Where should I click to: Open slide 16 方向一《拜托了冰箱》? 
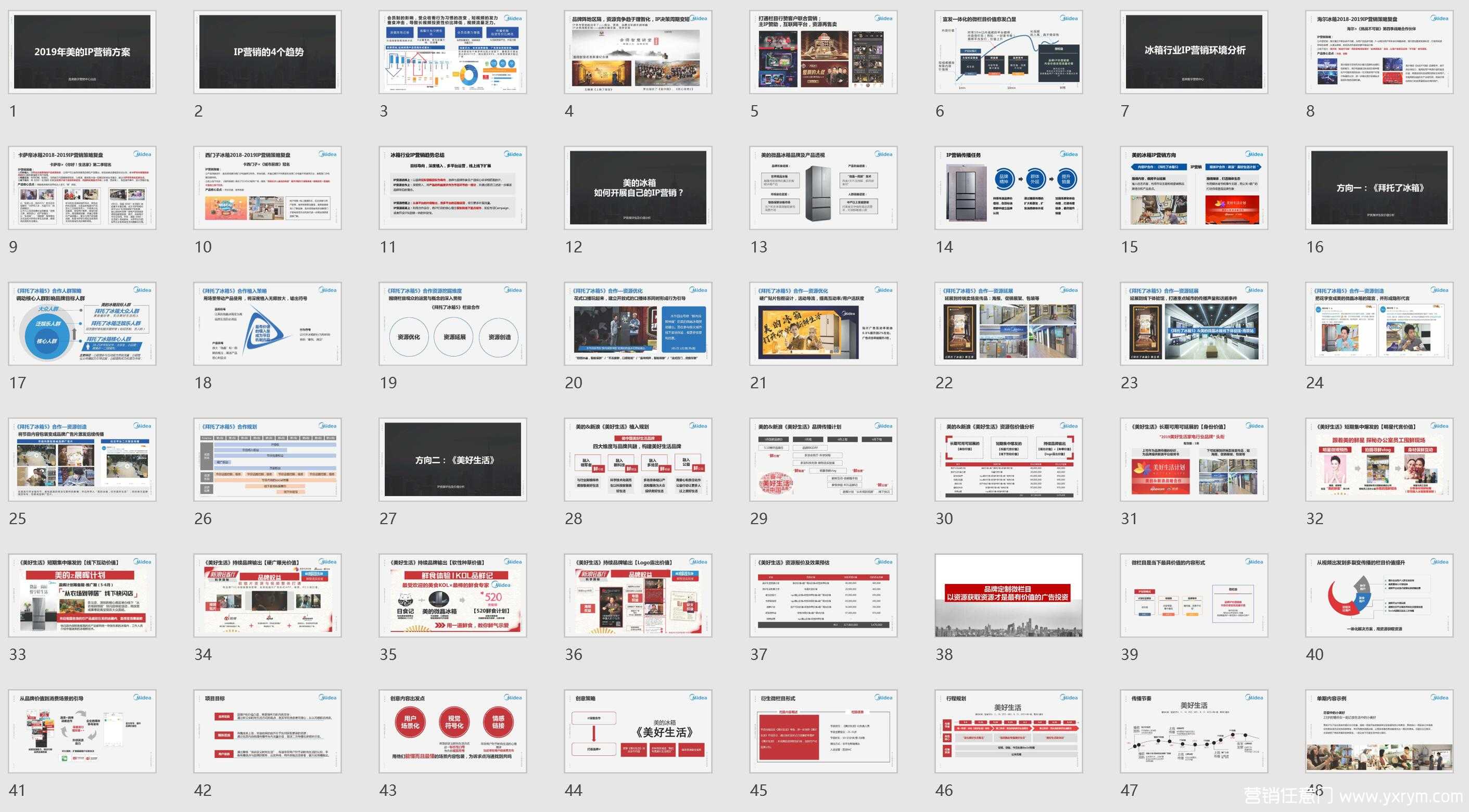tap(1379, 187)
